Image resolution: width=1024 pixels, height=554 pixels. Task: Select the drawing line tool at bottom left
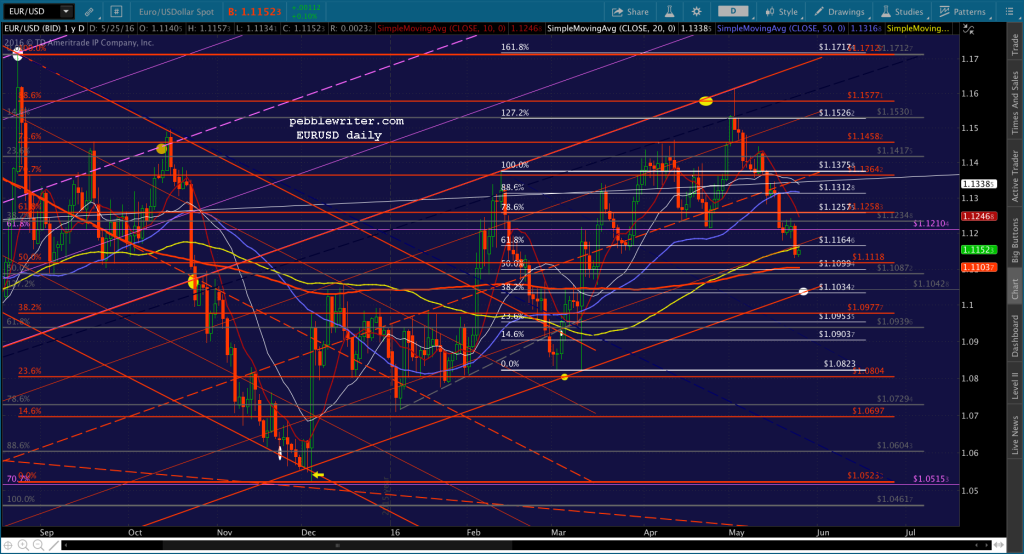[53, 545]
